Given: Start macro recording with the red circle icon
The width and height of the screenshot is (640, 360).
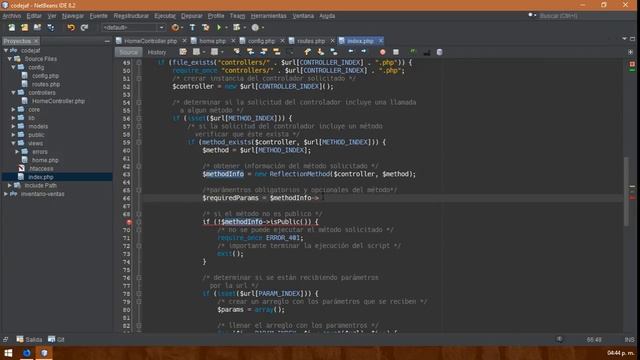Looking at the screenshot, I should pos(382,52).
